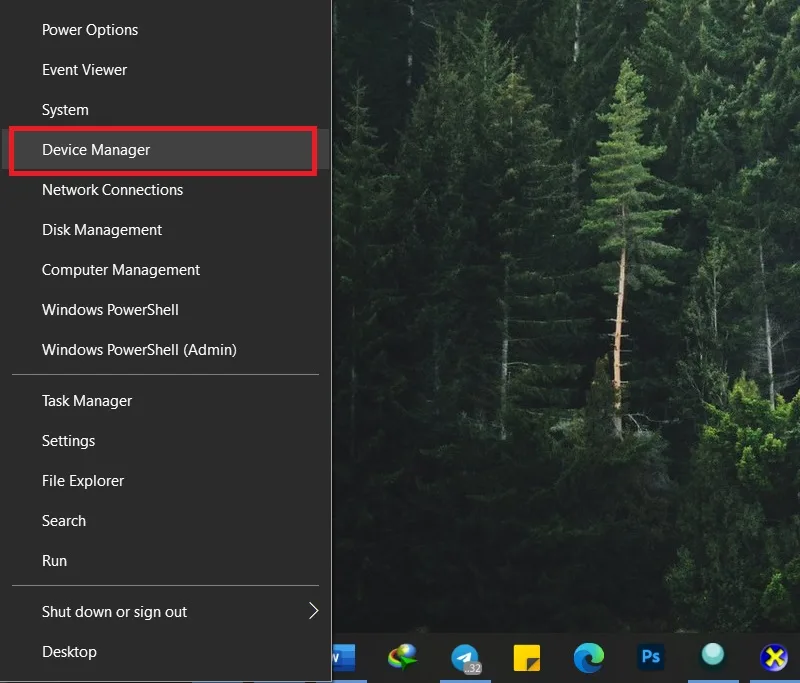Open the blue circle X taskbar icon
800x683 pixels.
tap(774, 657)
